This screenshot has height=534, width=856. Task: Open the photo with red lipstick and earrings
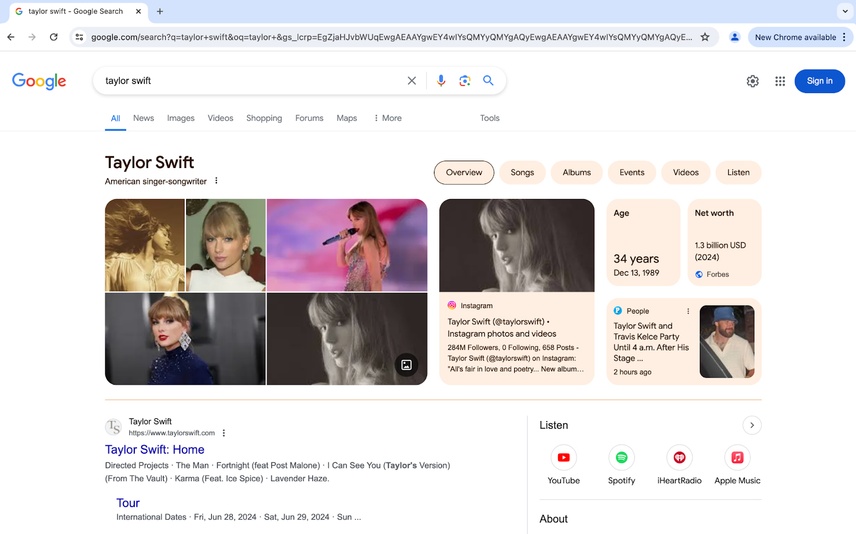pos(185,339)
